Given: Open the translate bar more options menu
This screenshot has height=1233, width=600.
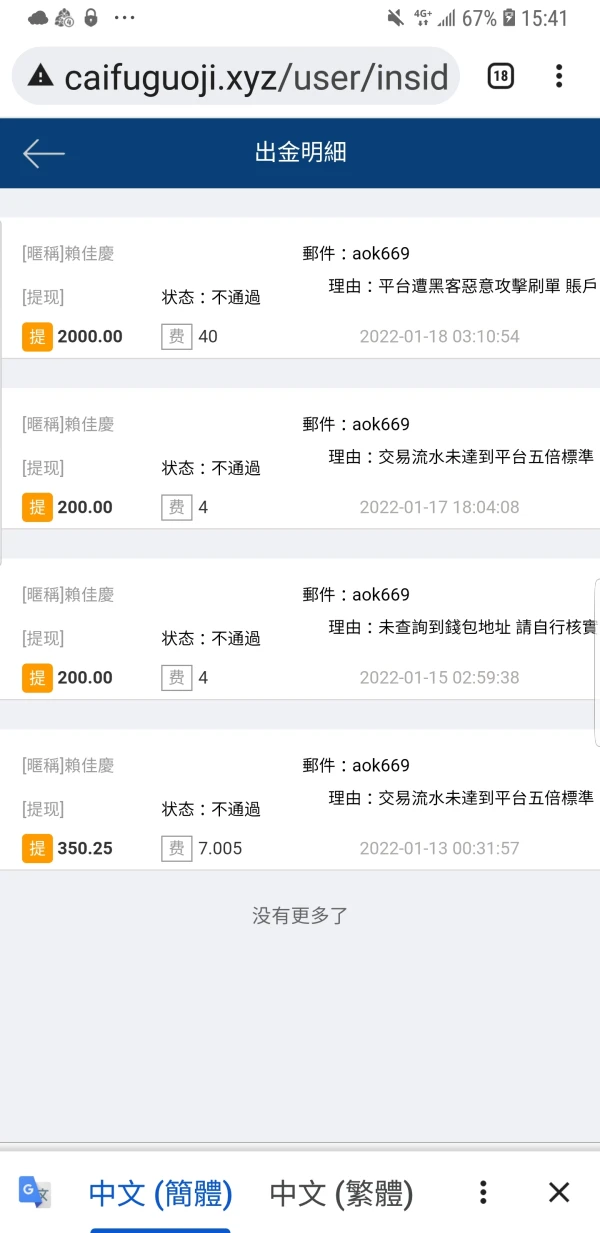Looking at the screenshot, I should pos(483,1192).
